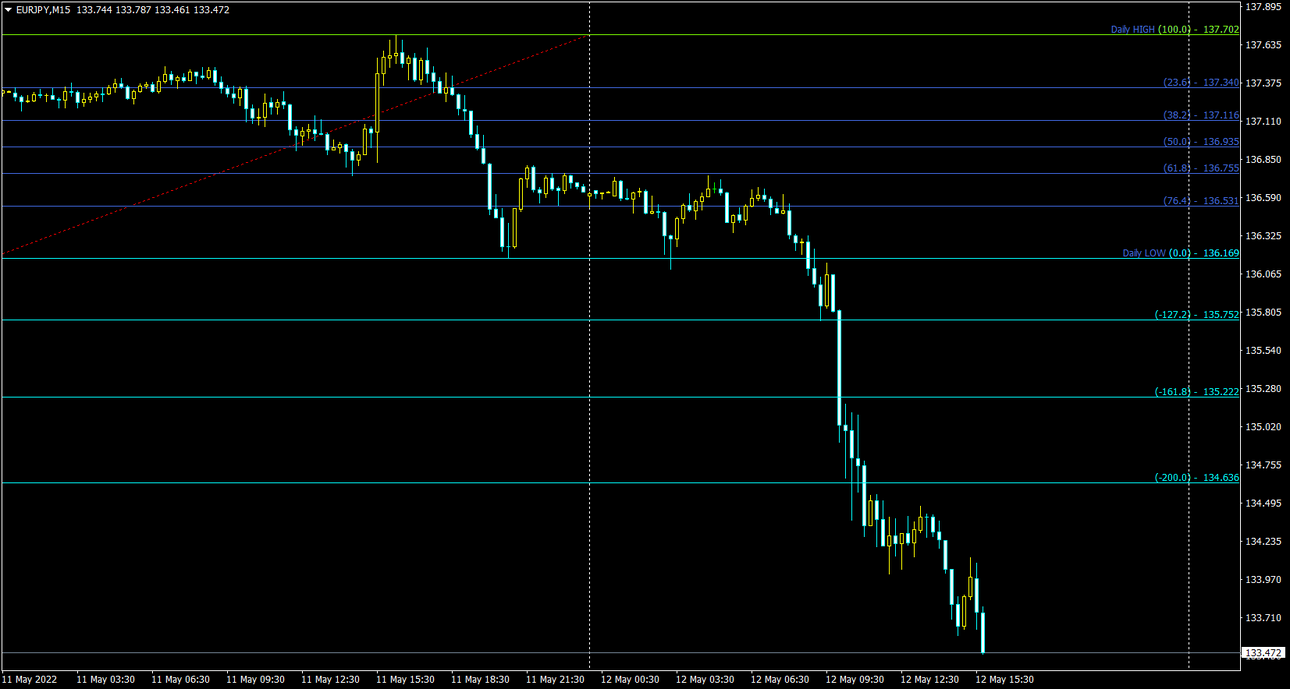Select the (-127.2) - 135.752 extension label
The width and height of the screenshot is (1290, 689).
(x=1197, y=314)
